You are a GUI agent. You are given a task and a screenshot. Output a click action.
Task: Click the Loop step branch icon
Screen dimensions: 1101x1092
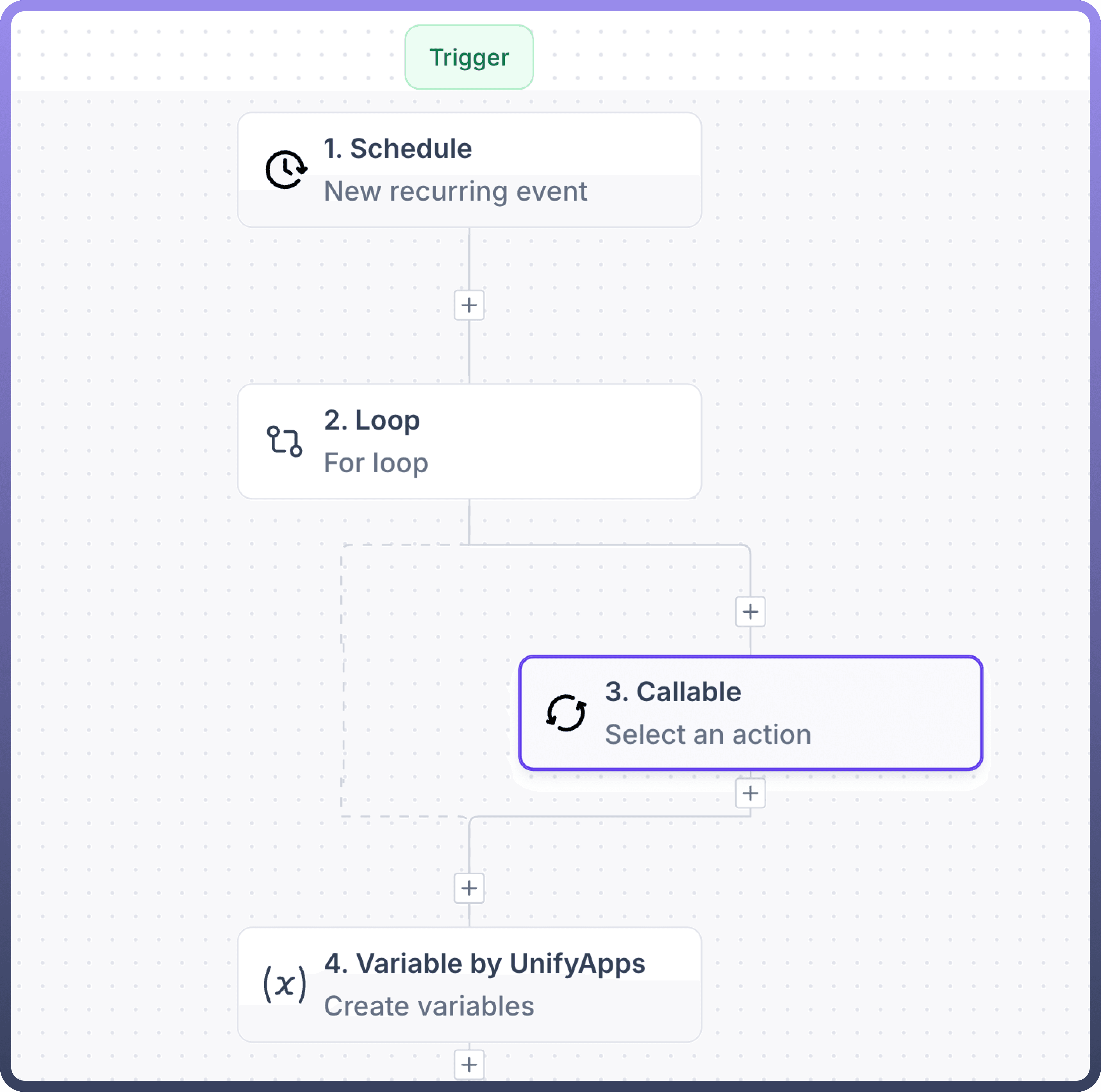pyautogui.click(x=284, y=441)
